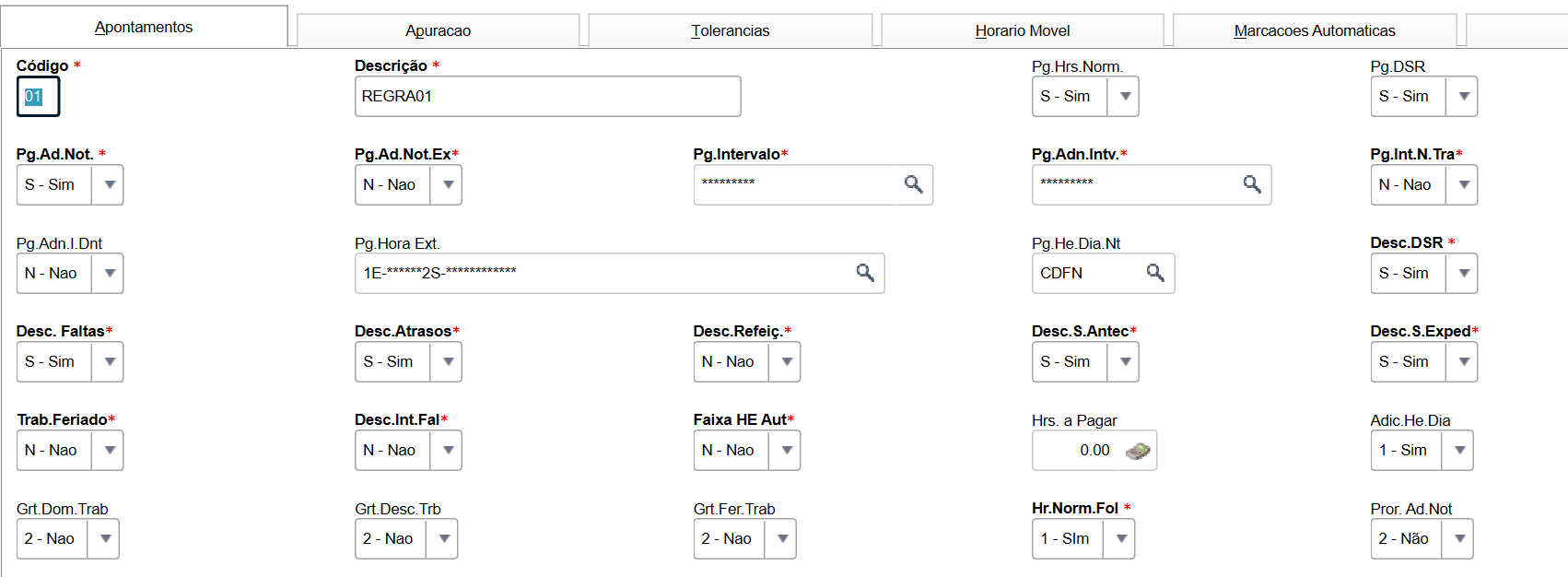
Task: Open the Hrs. a Pagar calculator icon
Action: [x=1139, y=451]
